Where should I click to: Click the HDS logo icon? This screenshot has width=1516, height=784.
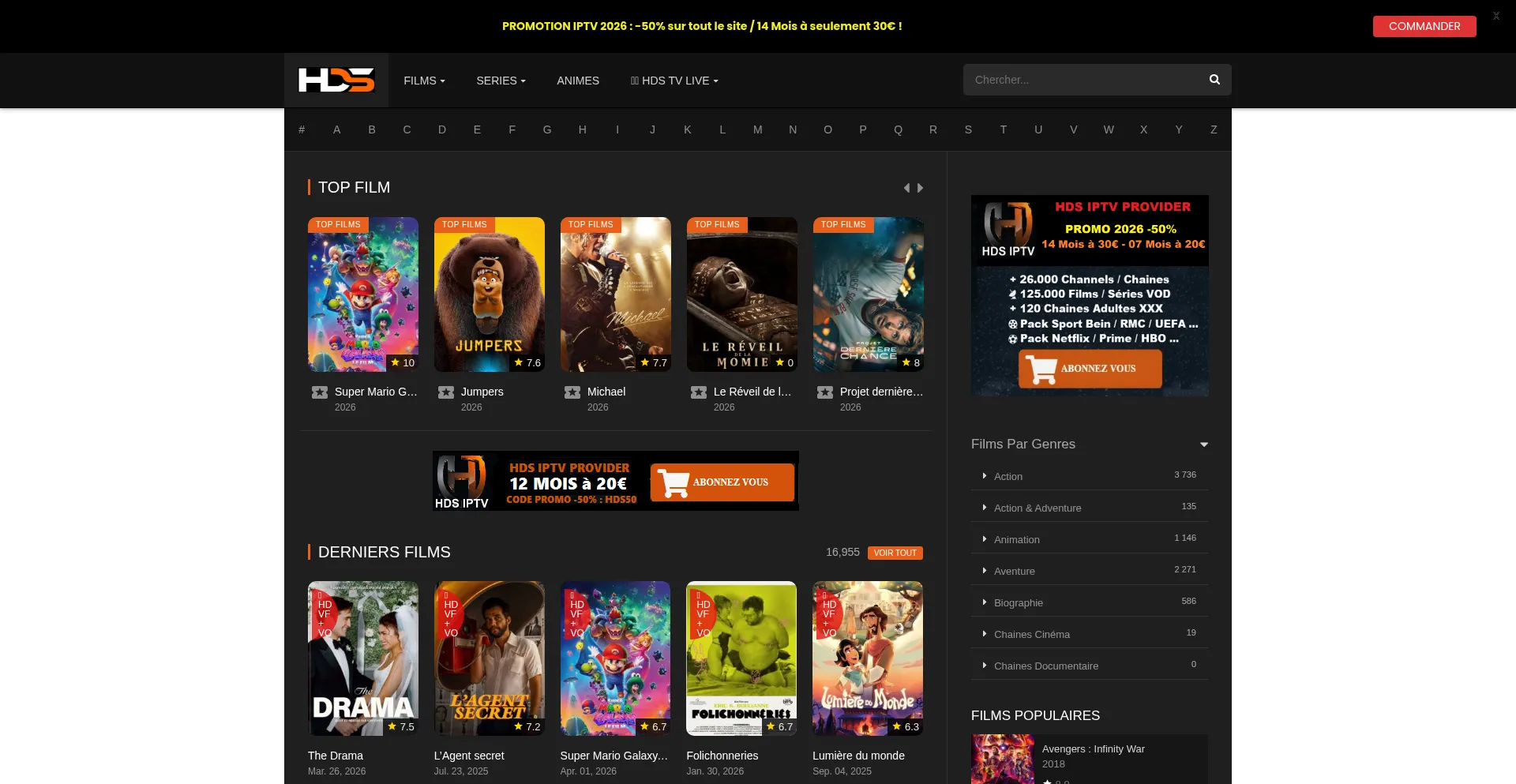[x=336, y=80]
